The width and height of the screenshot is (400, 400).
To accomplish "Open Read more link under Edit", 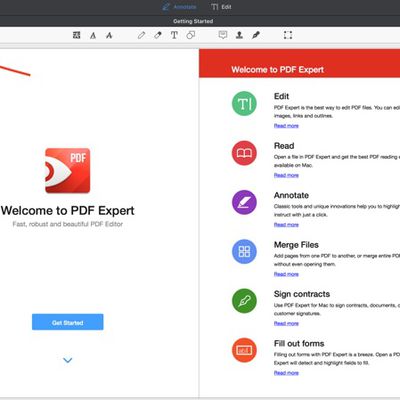I will point(286,126).
